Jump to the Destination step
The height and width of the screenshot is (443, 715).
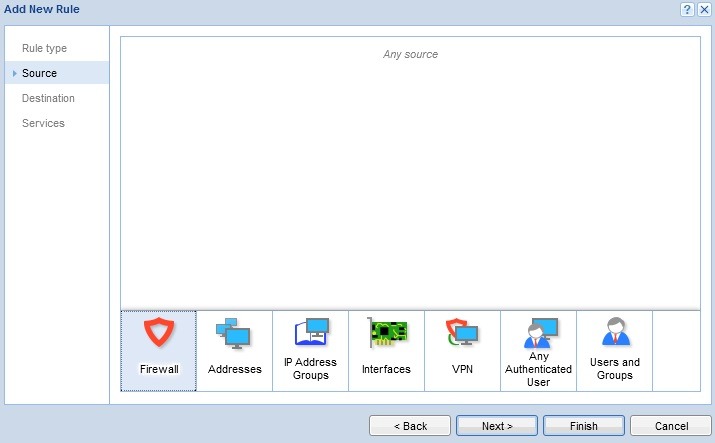48,98
